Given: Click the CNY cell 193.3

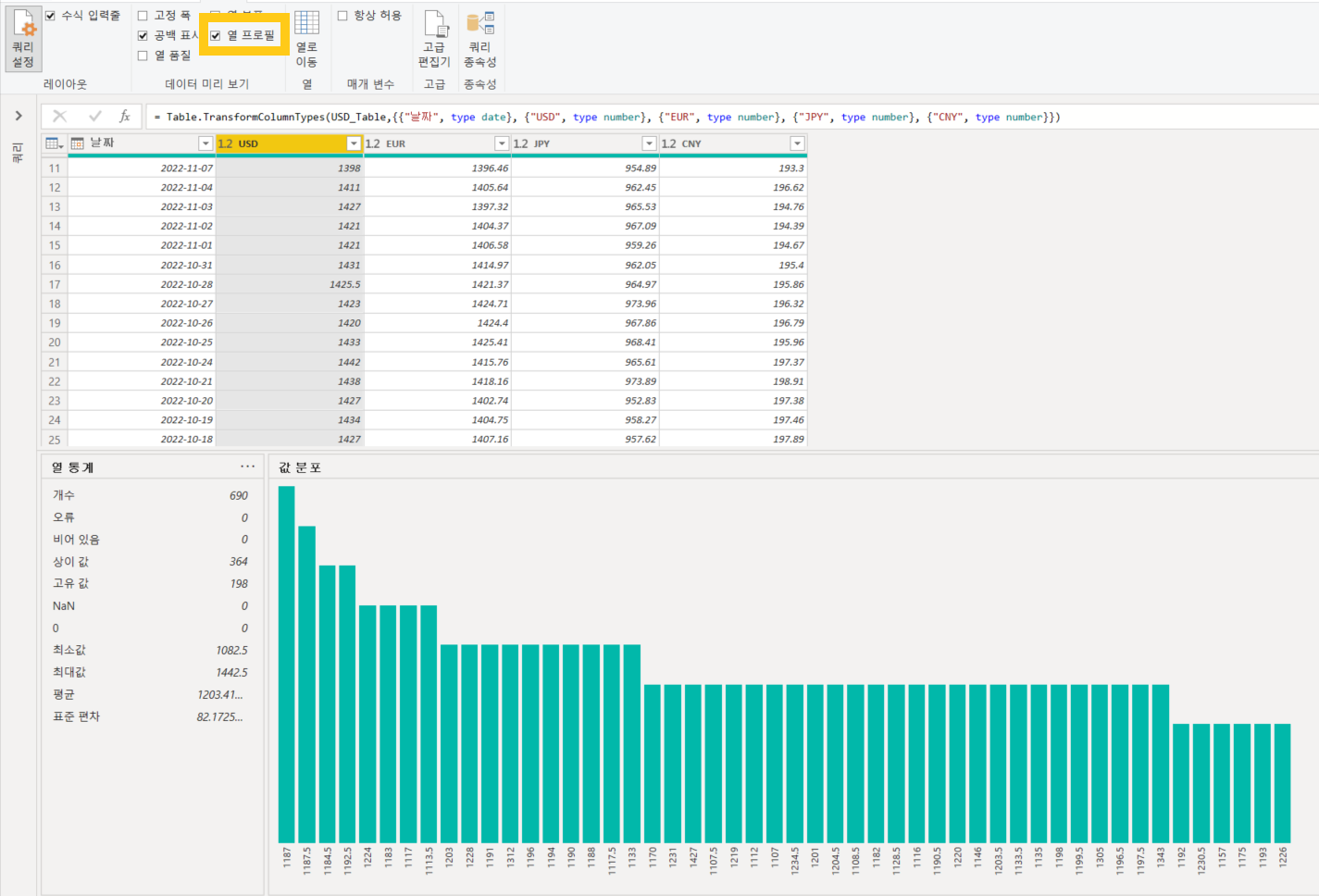Looking at the screenshot, I should pos(733,168).
